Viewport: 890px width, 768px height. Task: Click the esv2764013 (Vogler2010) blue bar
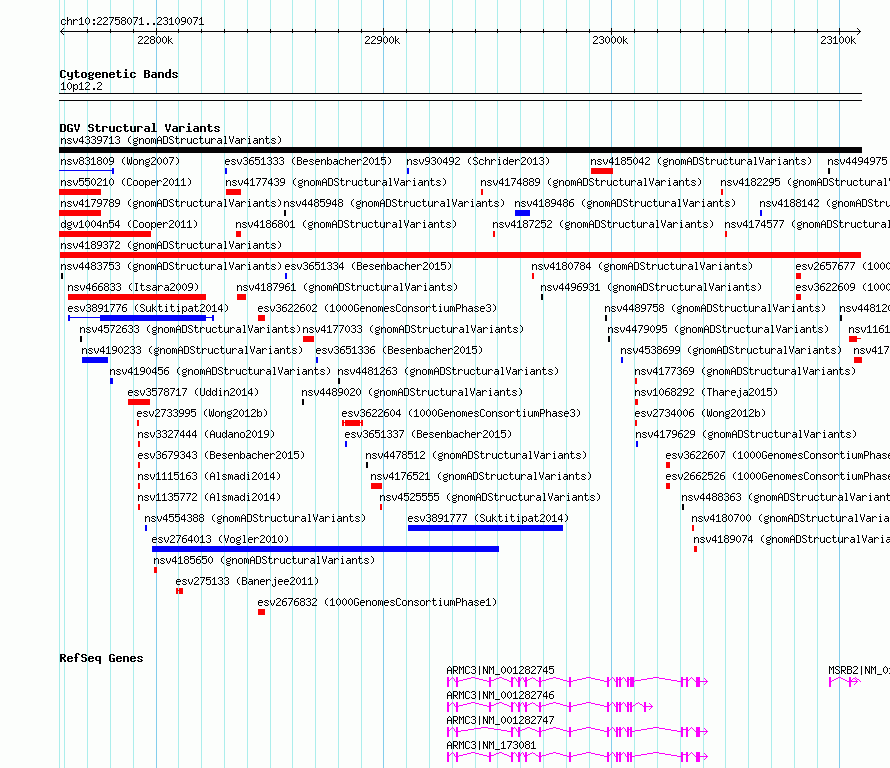click(x=325, y=549)
